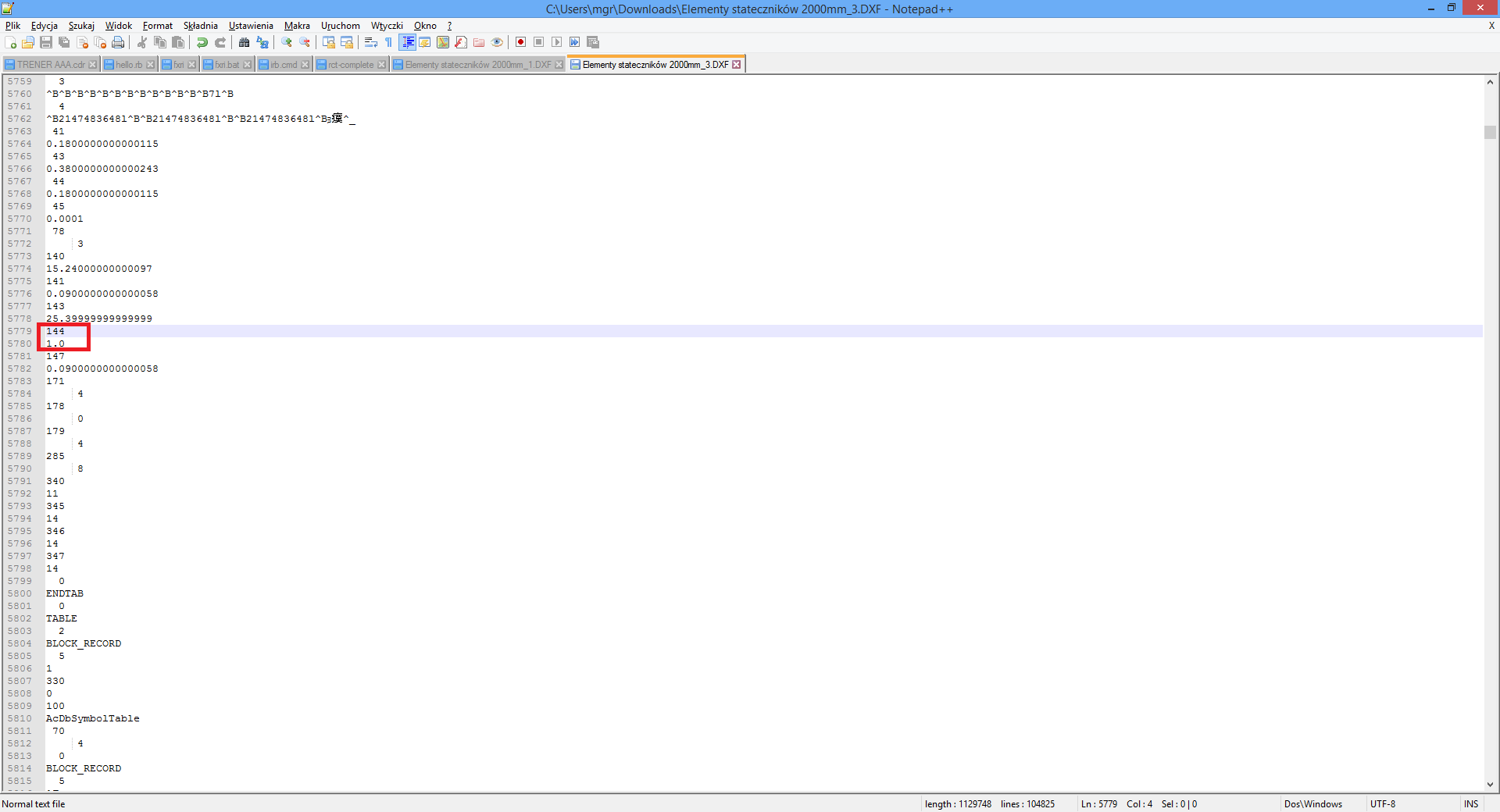The image size is (1500, 812).
Task: Toggle show all characters pilcrow button
Action: click(x=389, y=42)
